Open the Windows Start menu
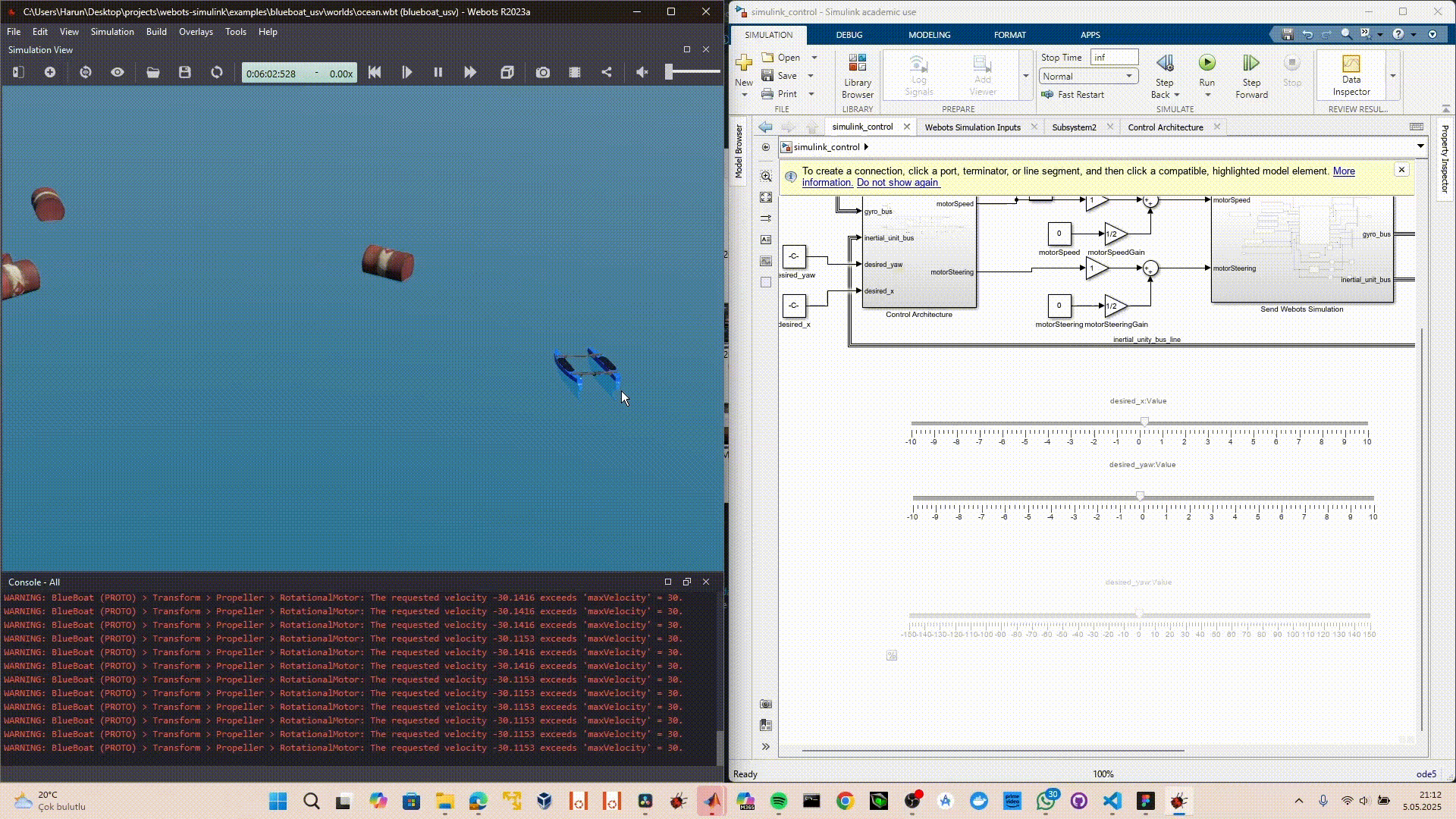1456x819 pixels. coord(278,801)
